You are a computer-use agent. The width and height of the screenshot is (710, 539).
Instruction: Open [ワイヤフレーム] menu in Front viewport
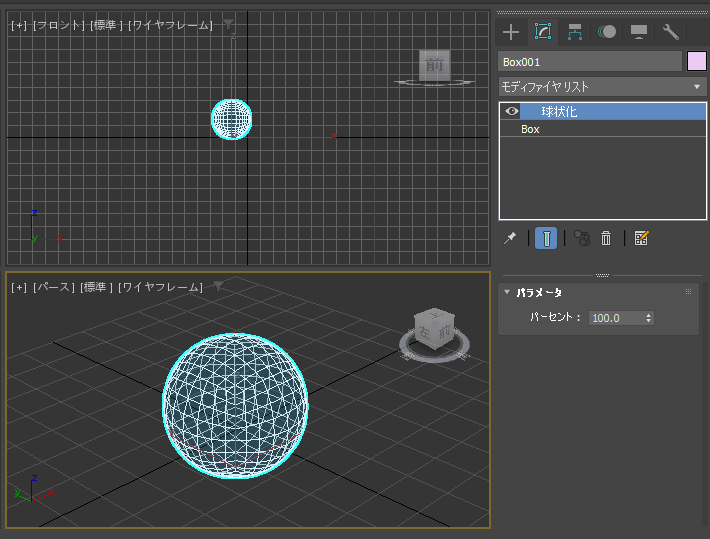[x=170, y=25]
